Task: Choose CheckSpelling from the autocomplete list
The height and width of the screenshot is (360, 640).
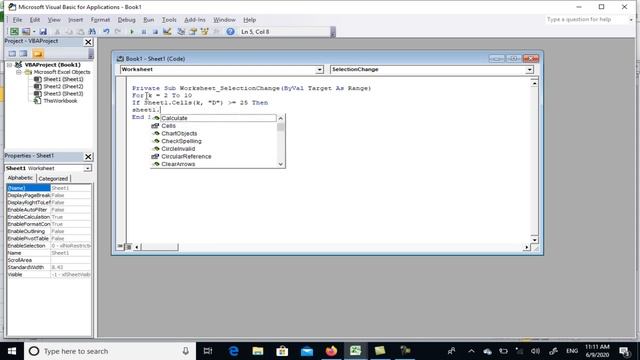Action: [x=214, y=141]
